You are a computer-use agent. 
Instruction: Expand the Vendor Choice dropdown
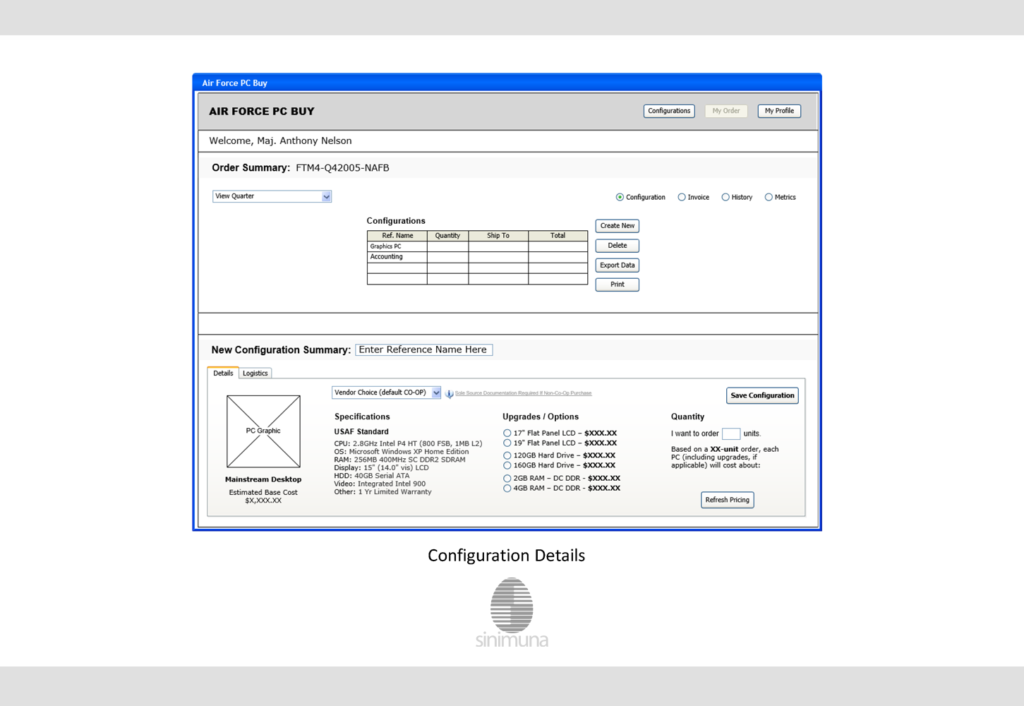click(x=386, y=393)
